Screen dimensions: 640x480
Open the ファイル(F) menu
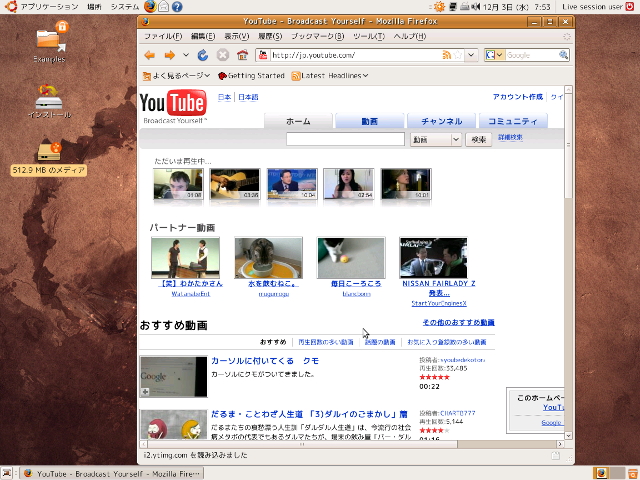pos(163,36)
